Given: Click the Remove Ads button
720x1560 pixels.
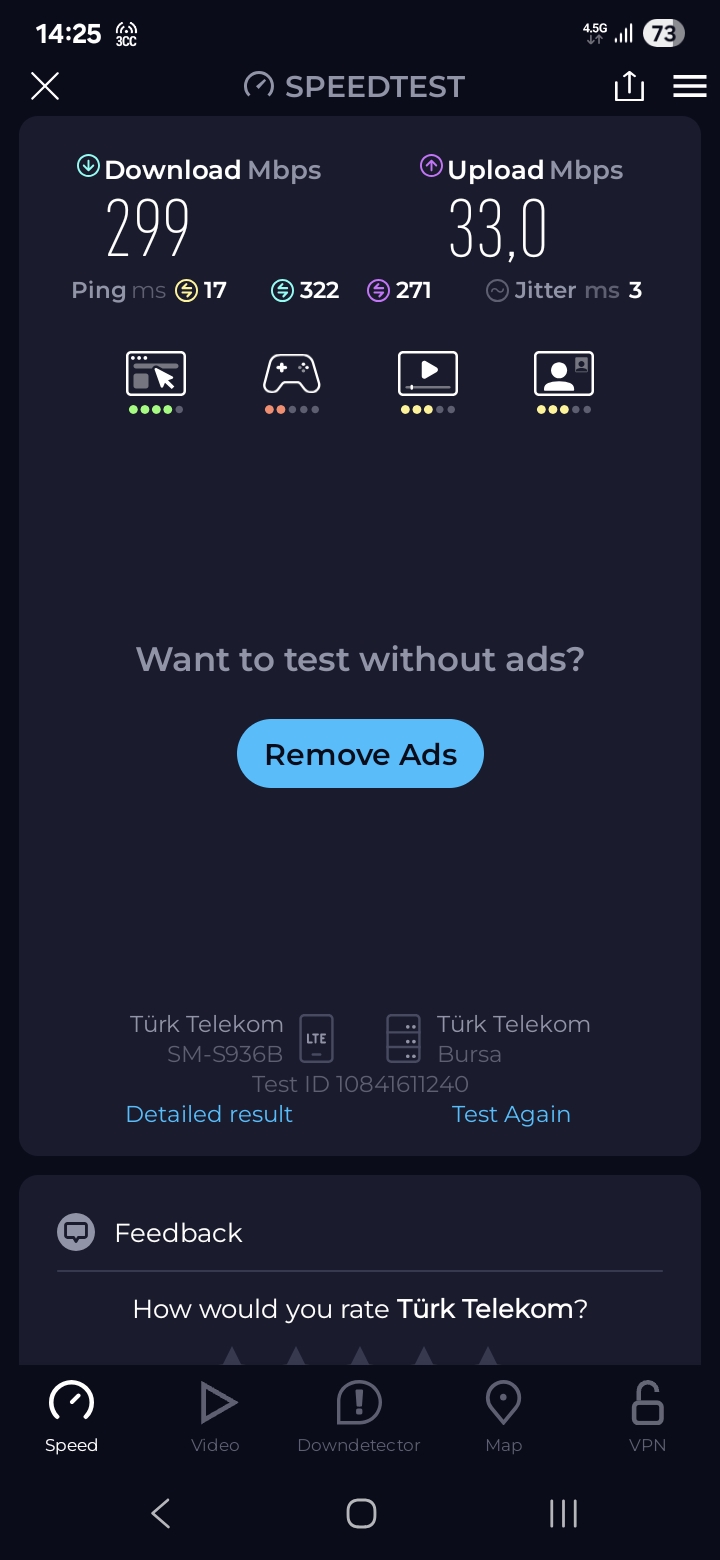Looking at the screenshot, I should click(360, 753).
